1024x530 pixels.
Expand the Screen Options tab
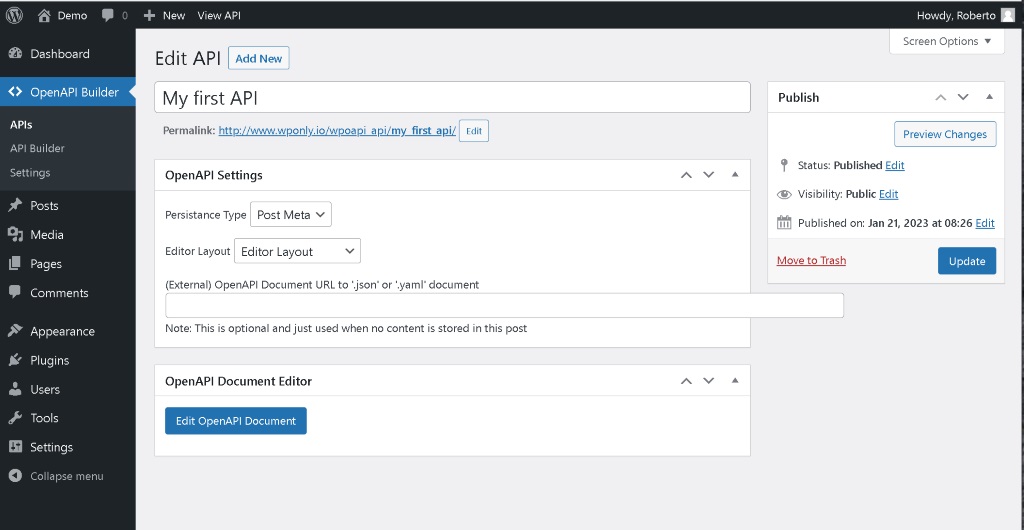tap(947, 41)
